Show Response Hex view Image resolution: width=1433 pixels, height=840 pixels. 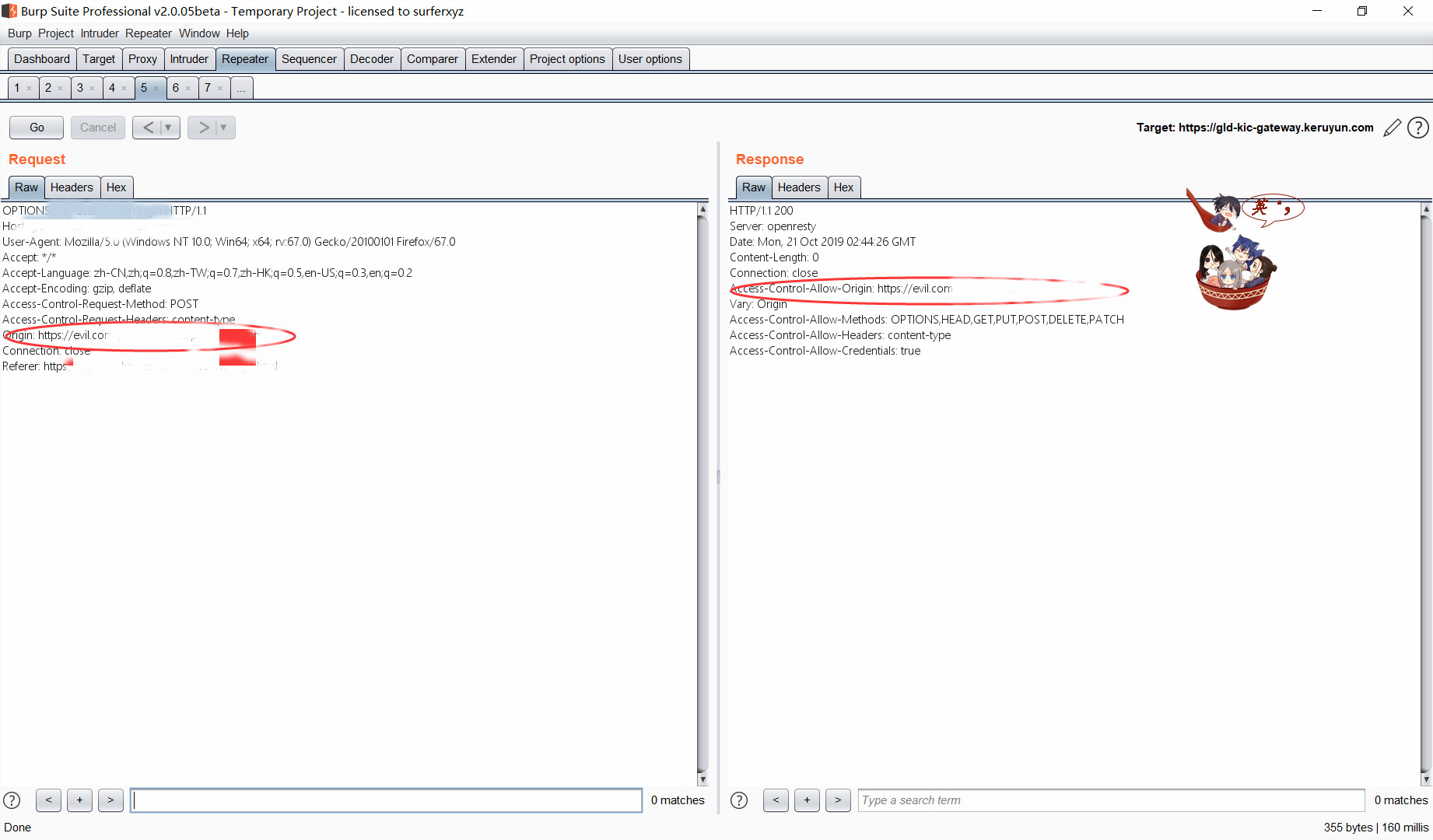click(x=843, y=187)
